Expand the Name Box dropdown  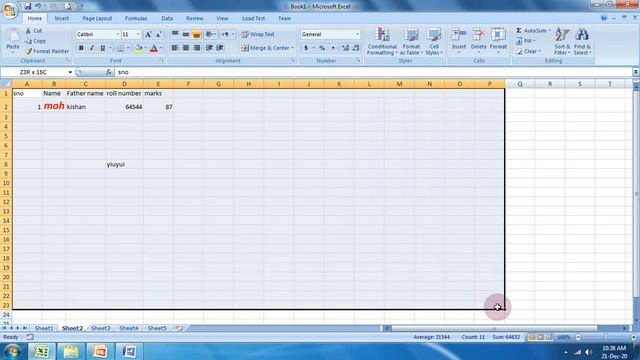click(x=70, y=72)
